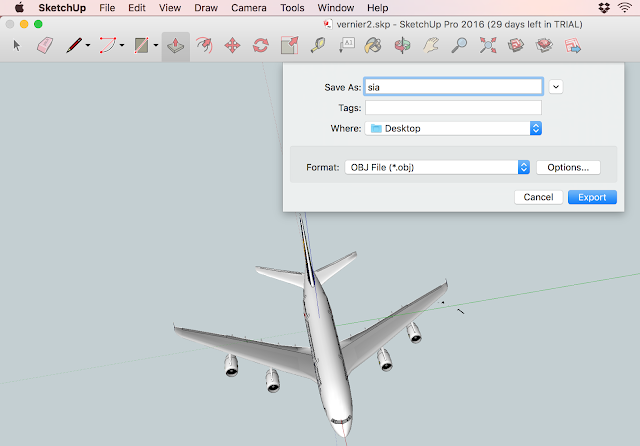This screenshot has width=640, height=446.
Task: Select the Tape Measure tool
Action: (x=318, y=45)
